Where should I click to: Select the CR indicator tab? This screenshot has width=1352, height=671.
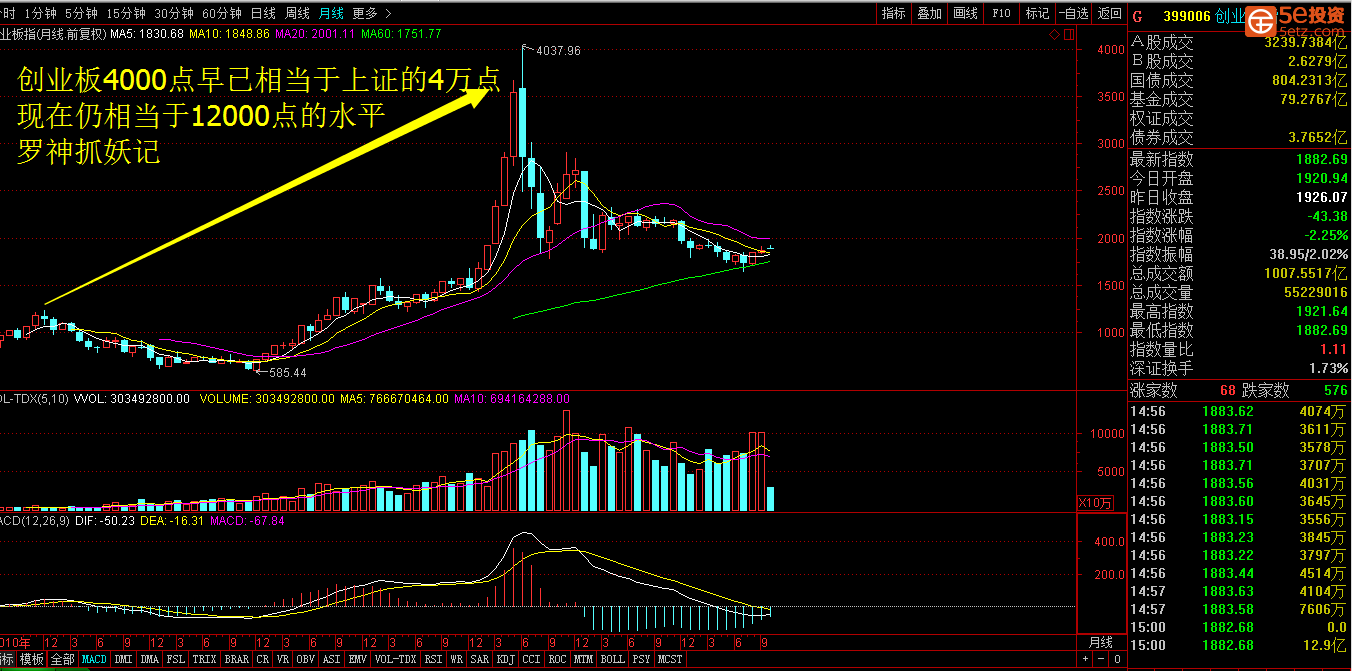[x=263, y=660]
